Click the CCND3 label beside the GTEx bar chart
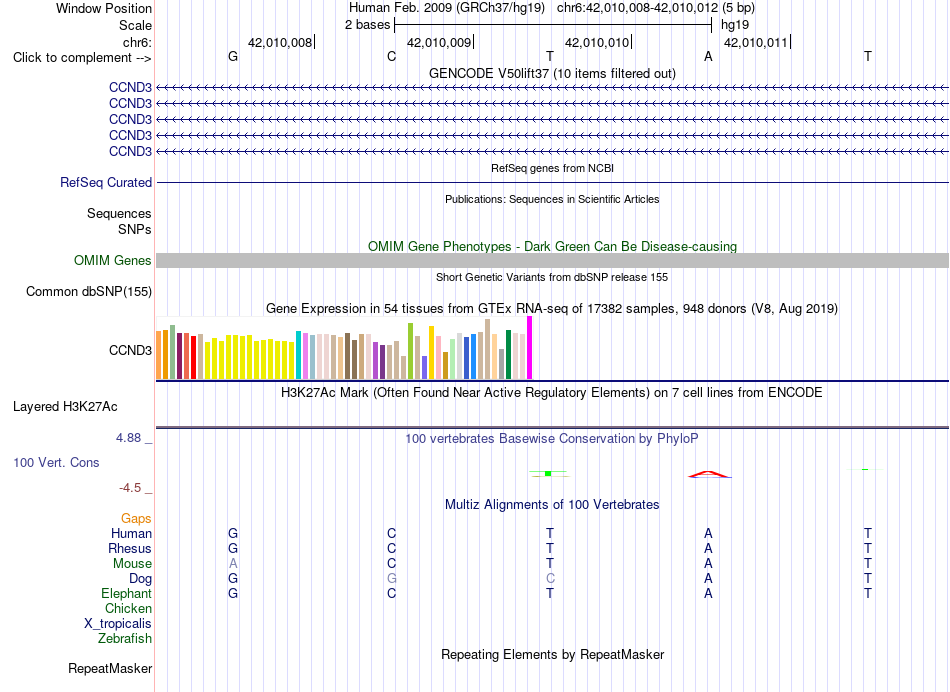 tap(130, 350)
